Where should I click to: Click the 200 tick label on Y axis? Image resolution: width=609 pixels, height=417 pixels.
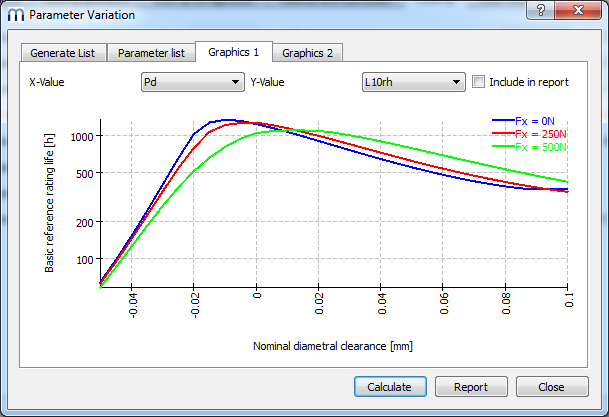coord(85,223)
